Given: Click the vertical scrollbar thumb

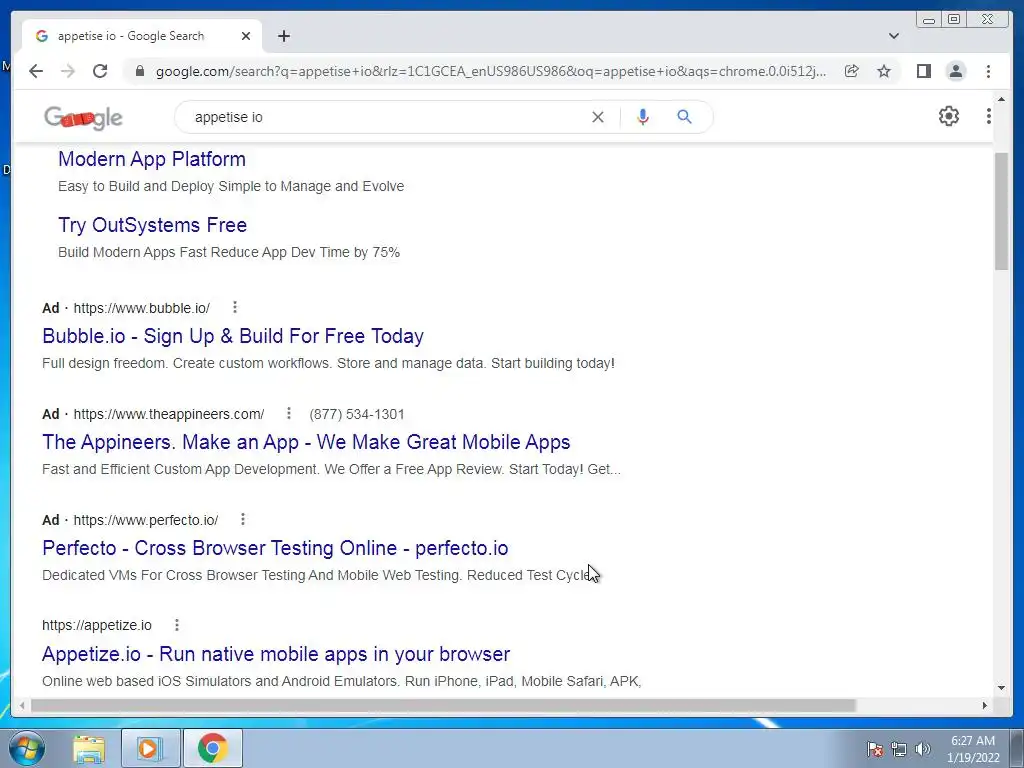Looking at the screenshot, I should tap(1001, 211).
